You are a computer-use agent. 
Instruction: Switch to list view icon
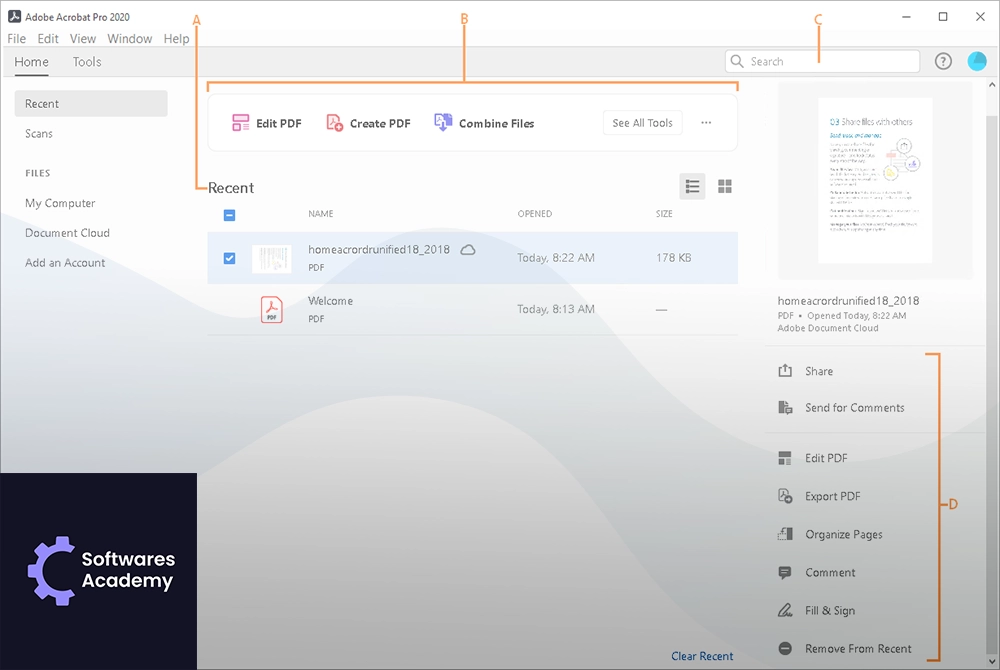click(x=692, y=186)
